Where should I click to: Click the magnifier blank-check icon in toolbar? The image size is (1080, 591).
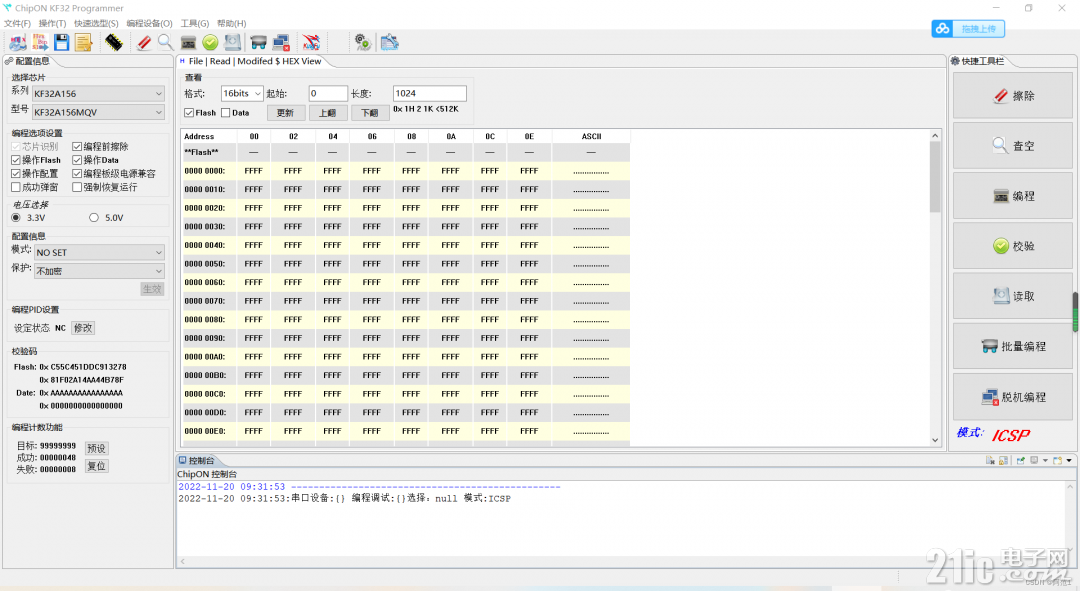pyautogui.click(x=165, y=43)
